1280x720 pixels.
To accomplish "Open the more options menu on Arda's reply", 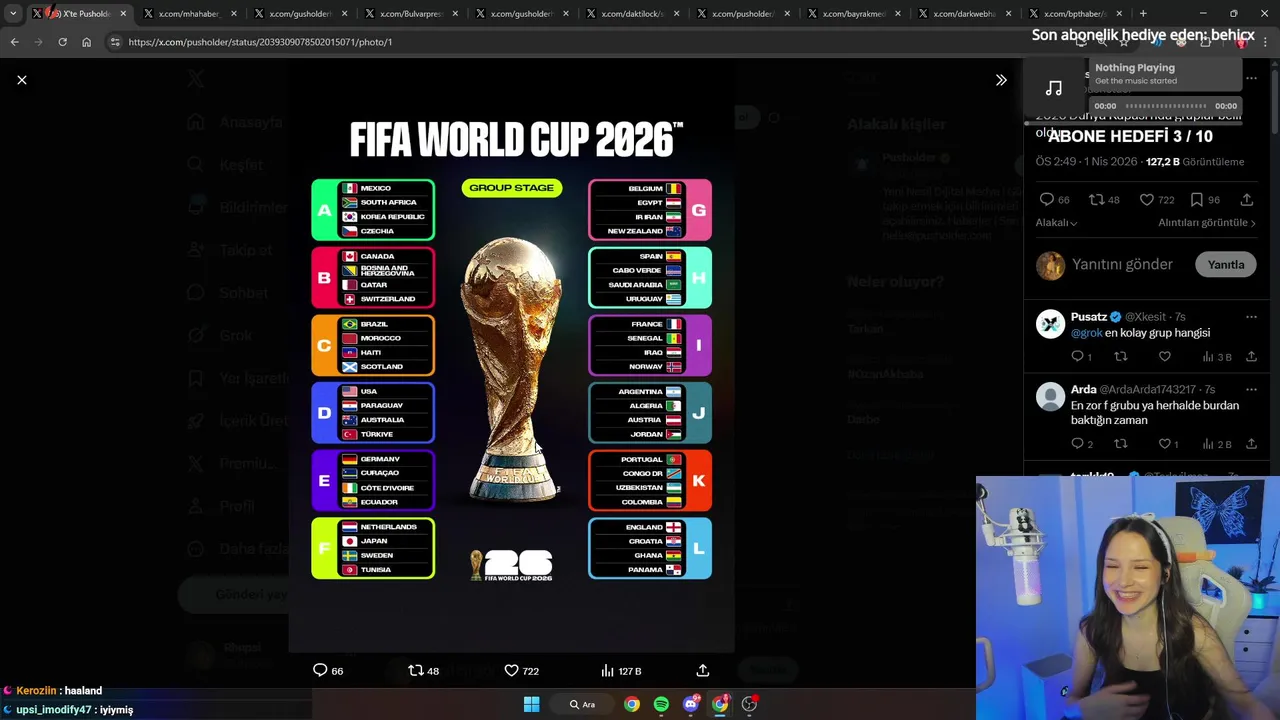I will pos(1251,389).
